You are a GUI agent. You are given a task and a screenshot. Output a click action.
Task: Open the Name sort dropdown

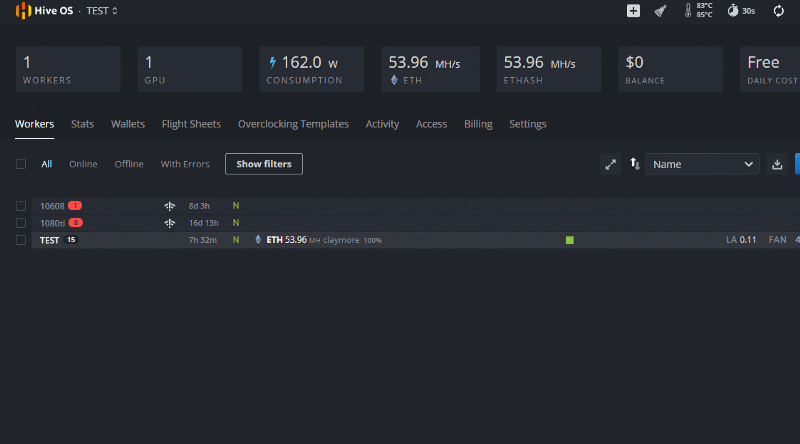(702, 164)
